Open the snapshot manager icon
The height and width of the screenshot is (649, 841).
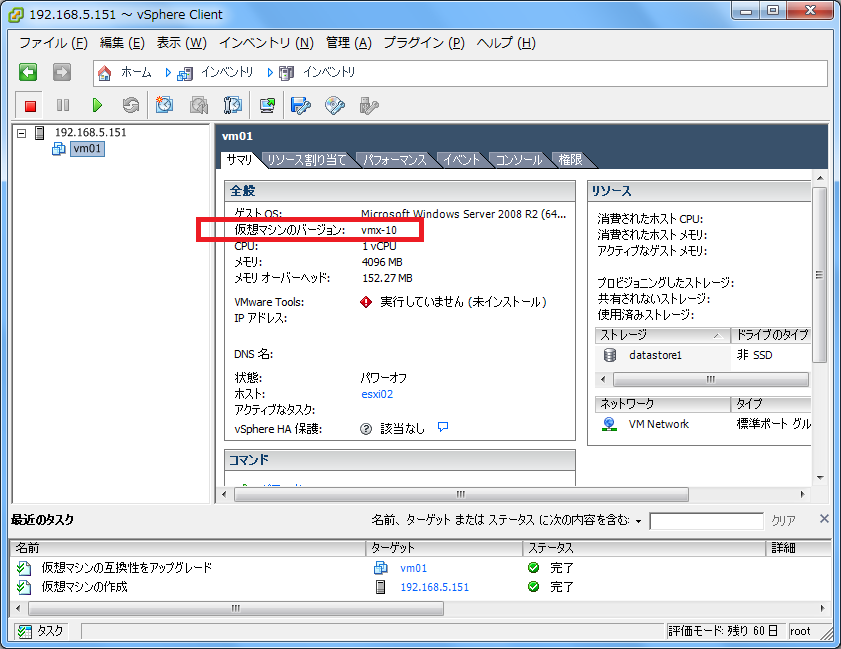click(x=233, y=105)
